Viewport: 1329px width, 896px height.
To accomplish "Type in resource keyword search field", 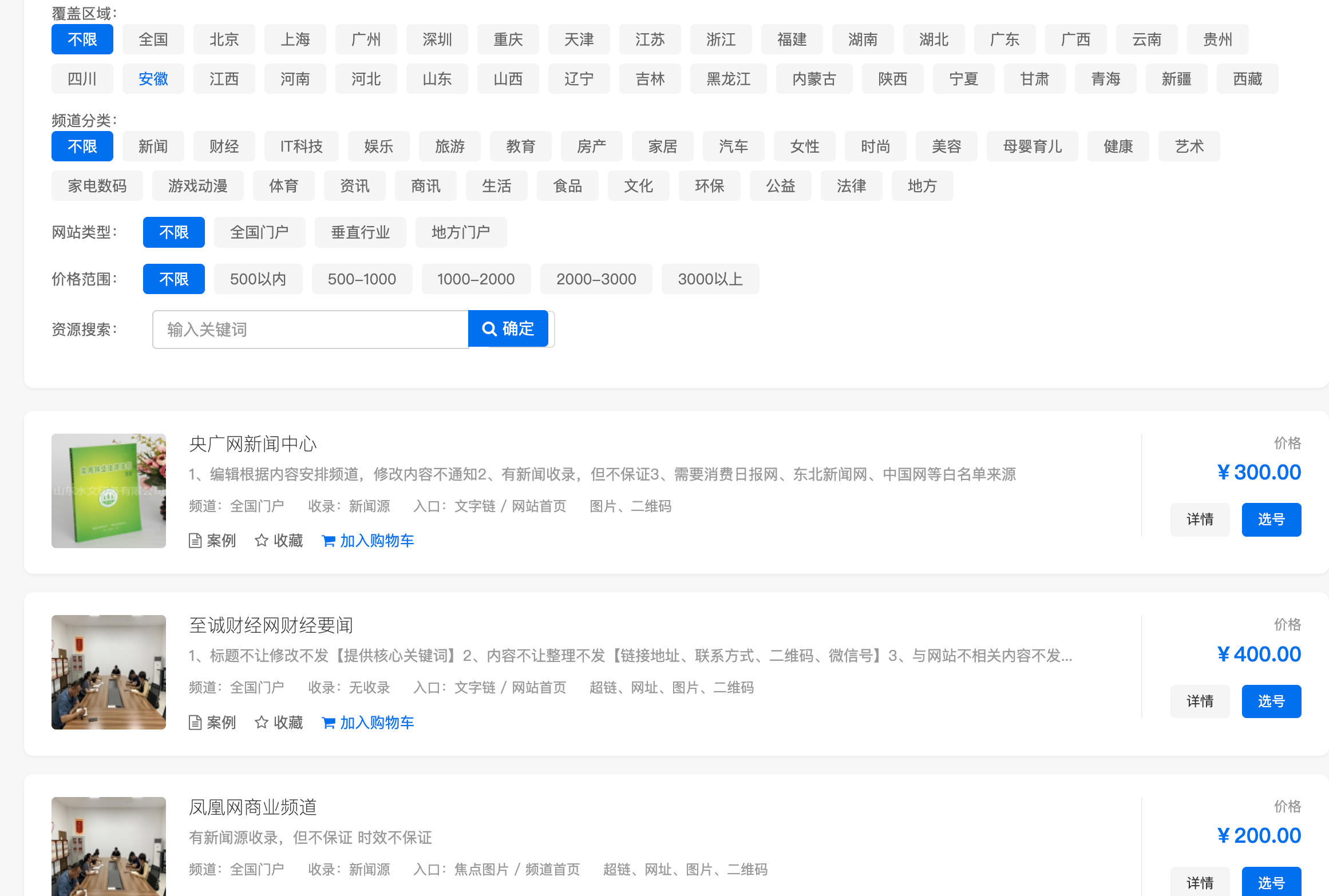I will (x=310, y=330).
